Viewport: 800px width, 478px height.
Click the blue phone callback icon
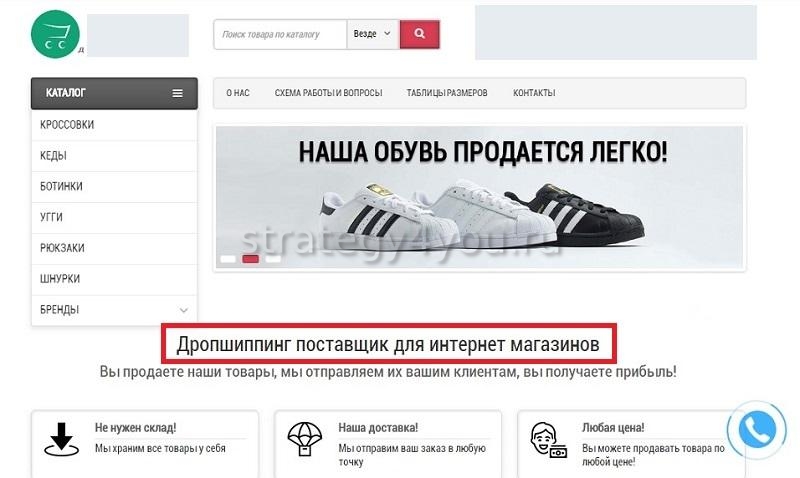(758, 430)
